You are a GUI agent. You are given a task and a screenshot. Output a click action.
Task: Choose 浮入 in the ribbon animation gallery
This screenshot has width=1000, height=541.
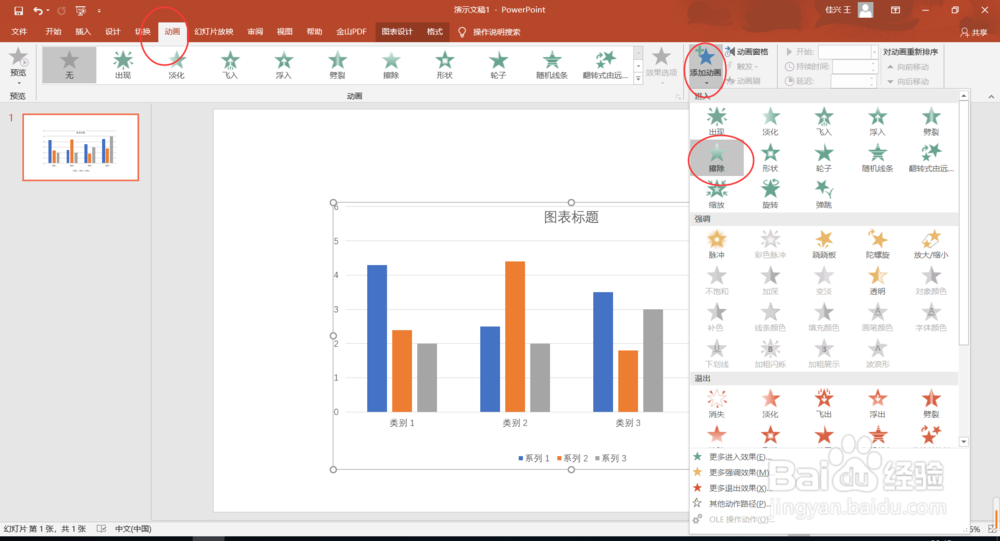coord(284,65)
